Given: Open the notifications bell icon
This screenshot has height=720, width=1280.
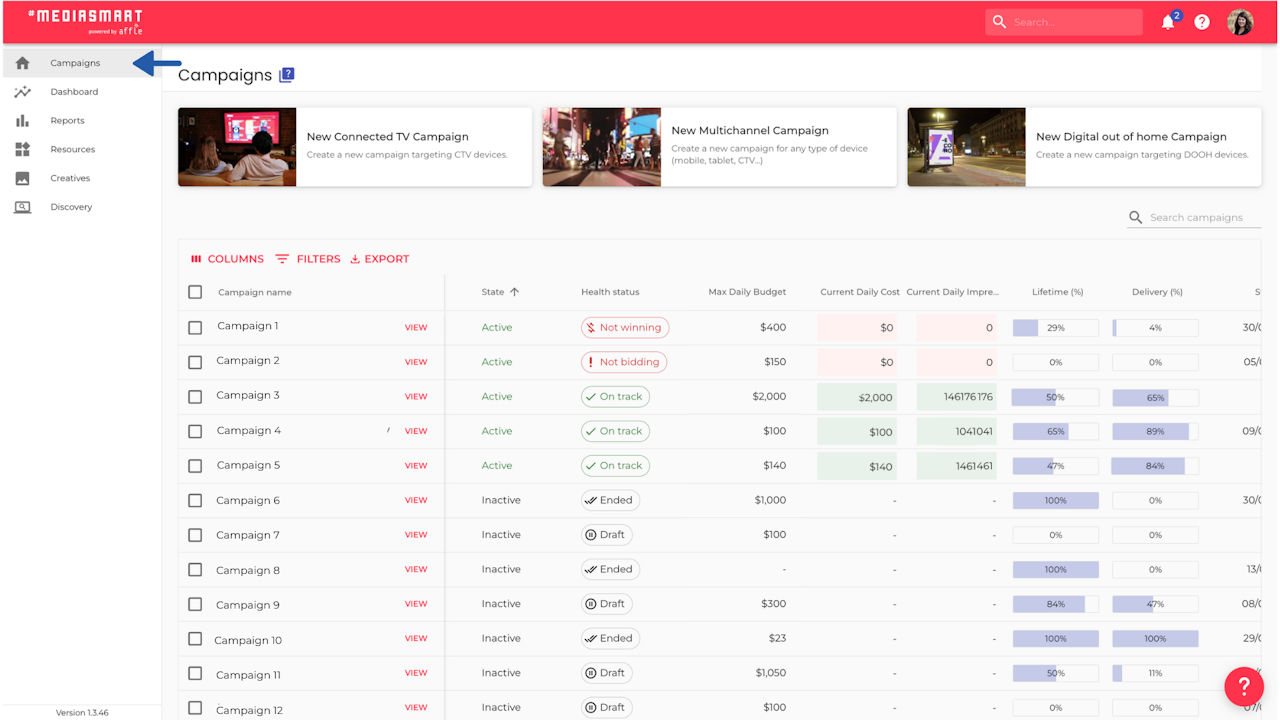Looking at the screenshot, I should coord(1168,22).
